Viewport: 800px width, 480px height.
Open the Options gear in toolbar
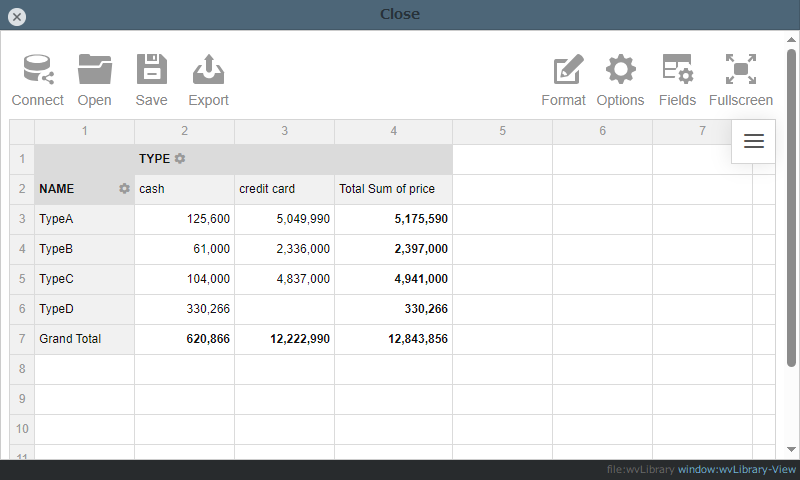click(620, 70)
